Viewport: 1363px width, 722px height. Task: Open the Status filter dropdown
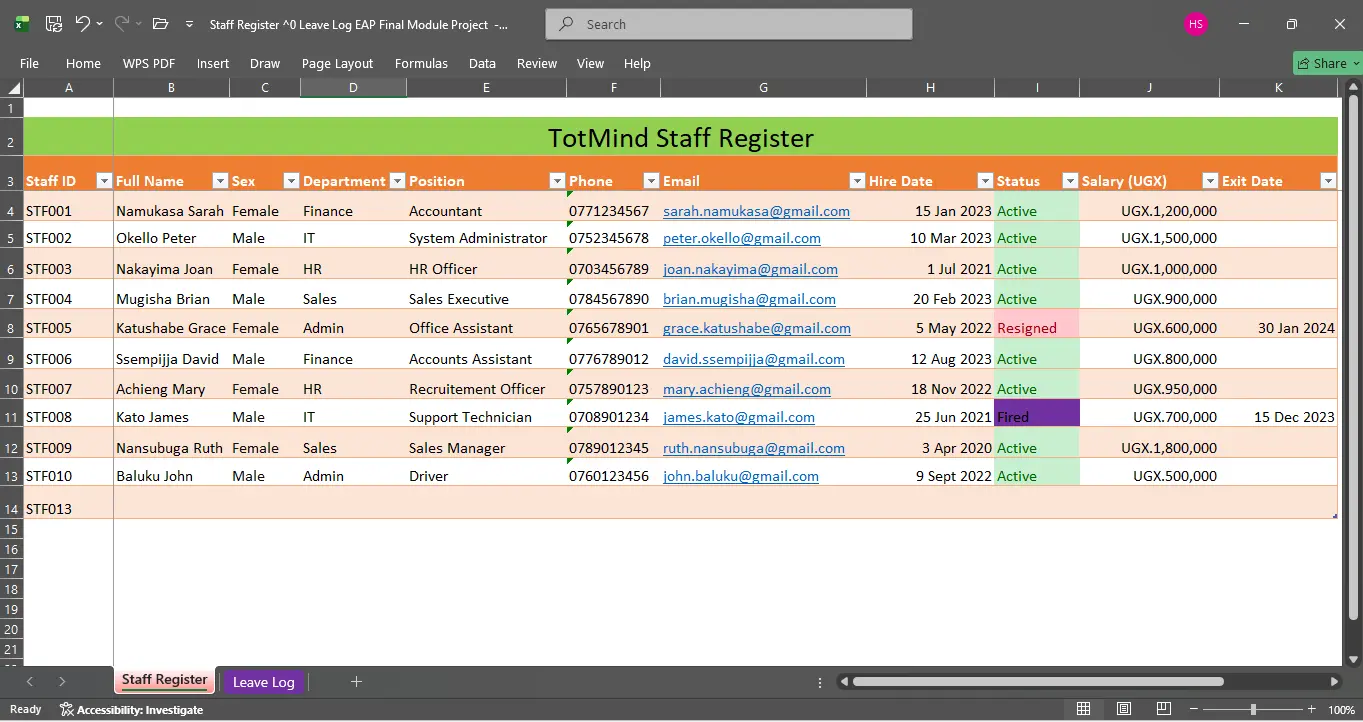[x=1070, y=181]
